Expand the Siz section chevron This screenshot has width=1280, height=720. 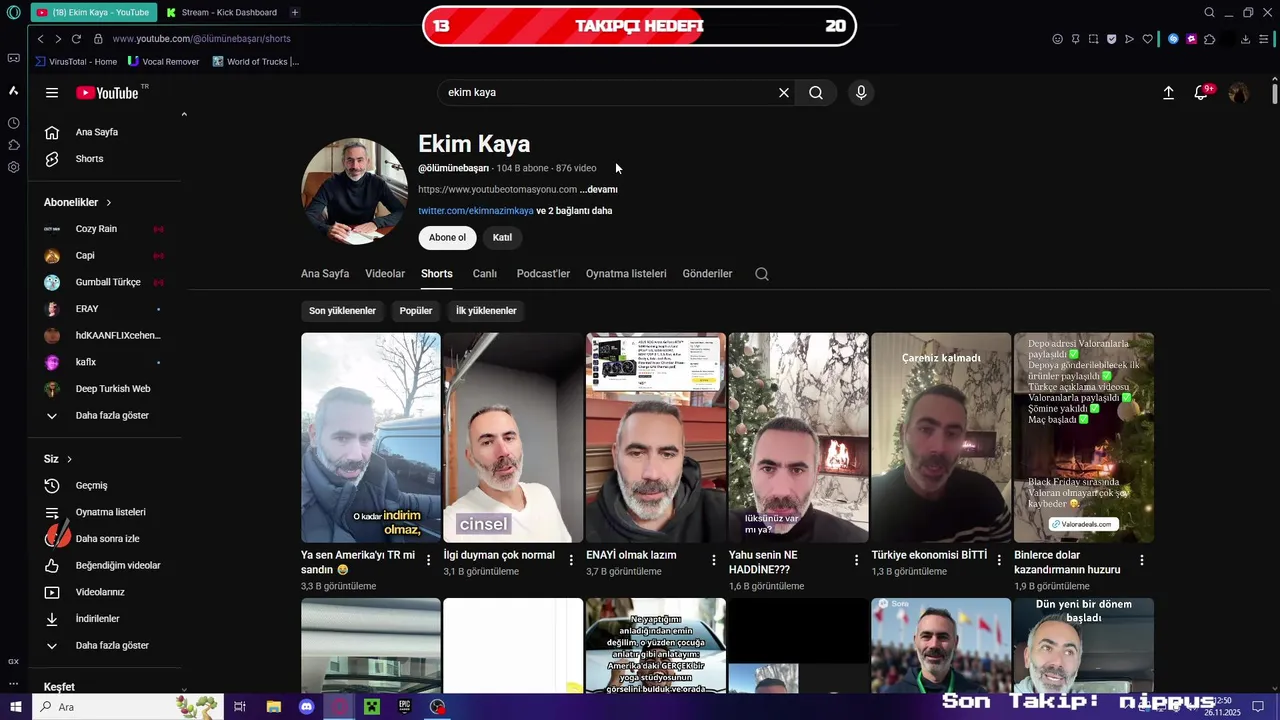pyautogui.click(x=69, y=460)
